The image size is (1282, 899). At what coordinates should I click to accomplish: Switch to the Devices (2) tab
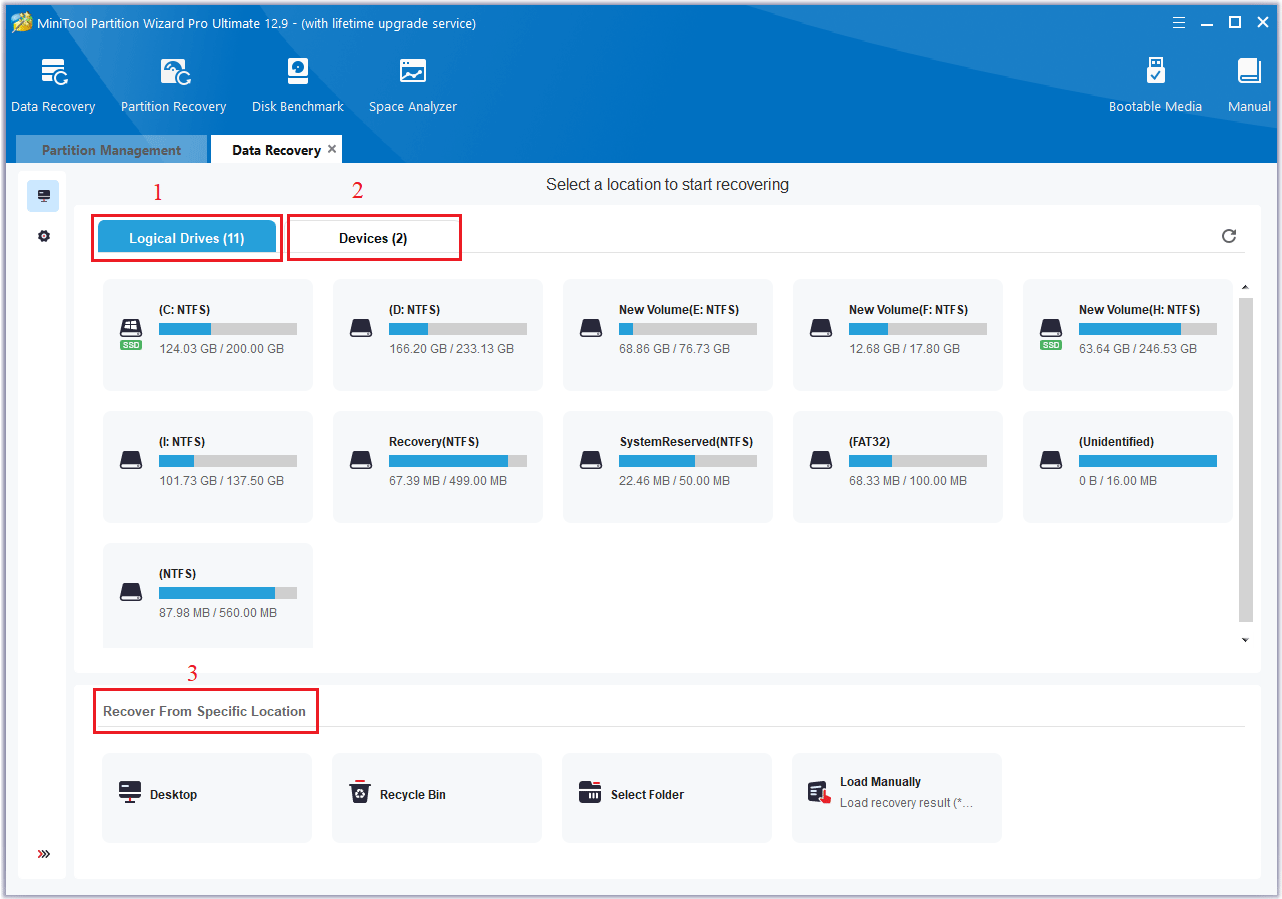point(373,238)
